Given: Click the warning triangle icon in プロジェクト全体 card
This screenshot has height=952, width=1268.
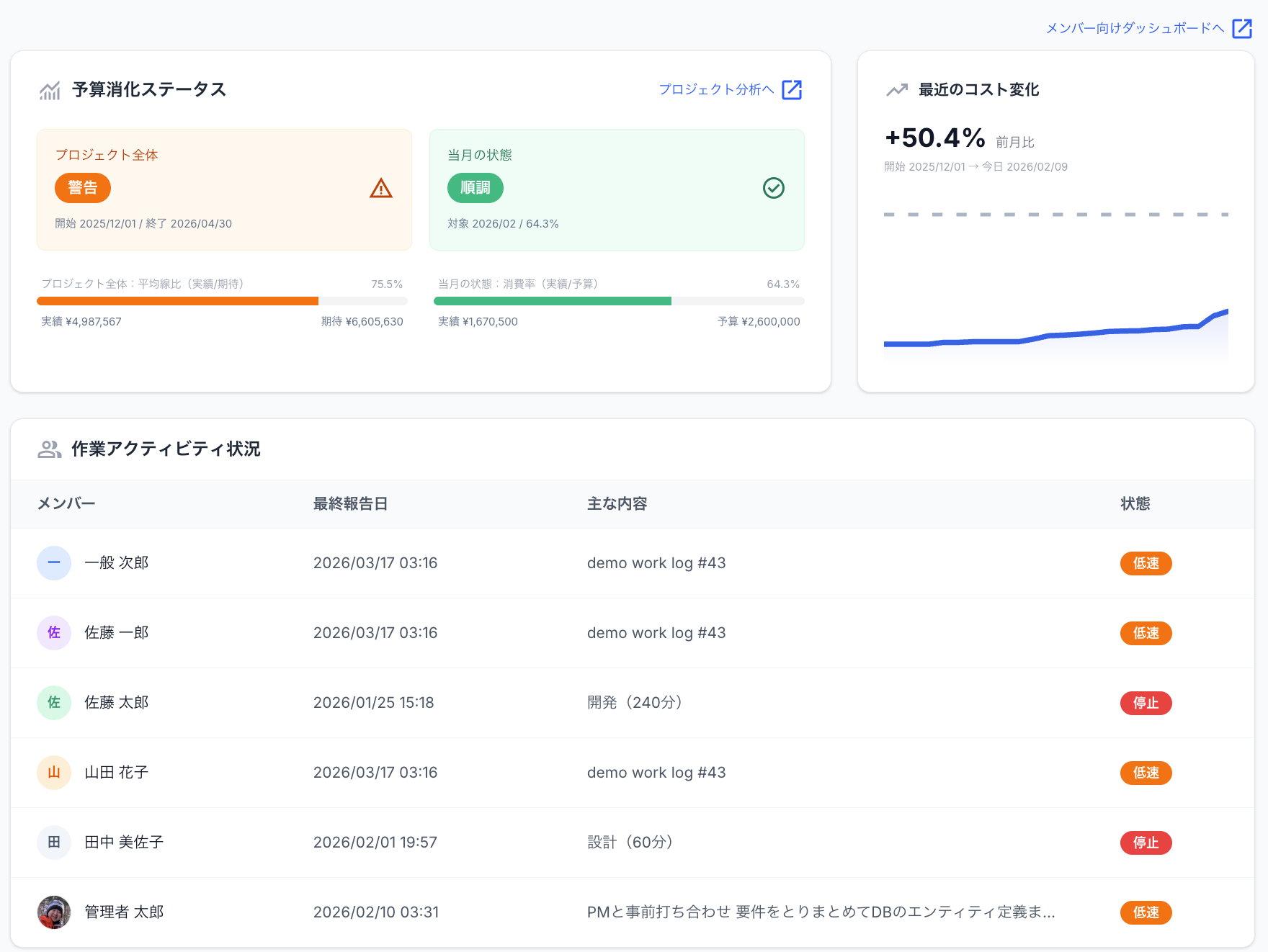Looking at the screenshot, I should (380, 188).
